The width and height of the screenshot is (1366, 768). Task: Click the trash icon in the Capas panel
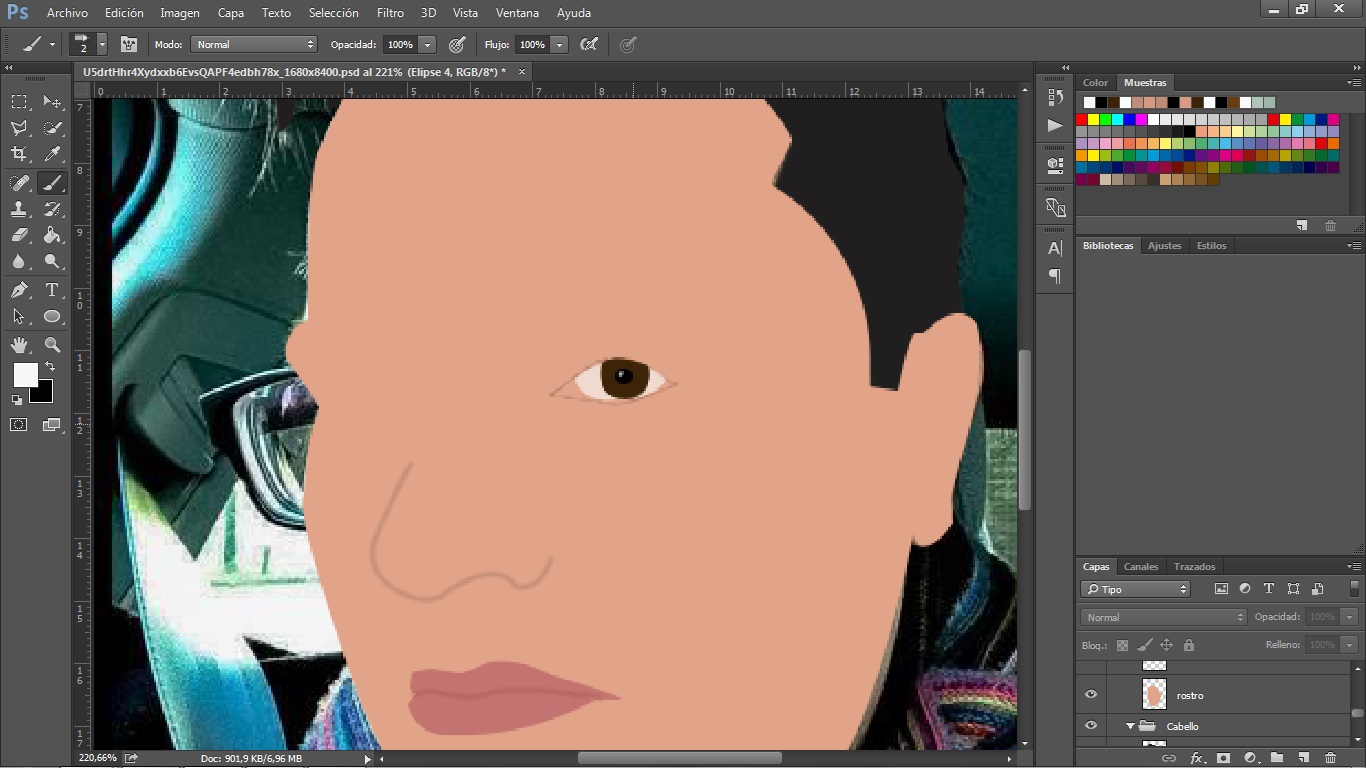pos(1330,758)
